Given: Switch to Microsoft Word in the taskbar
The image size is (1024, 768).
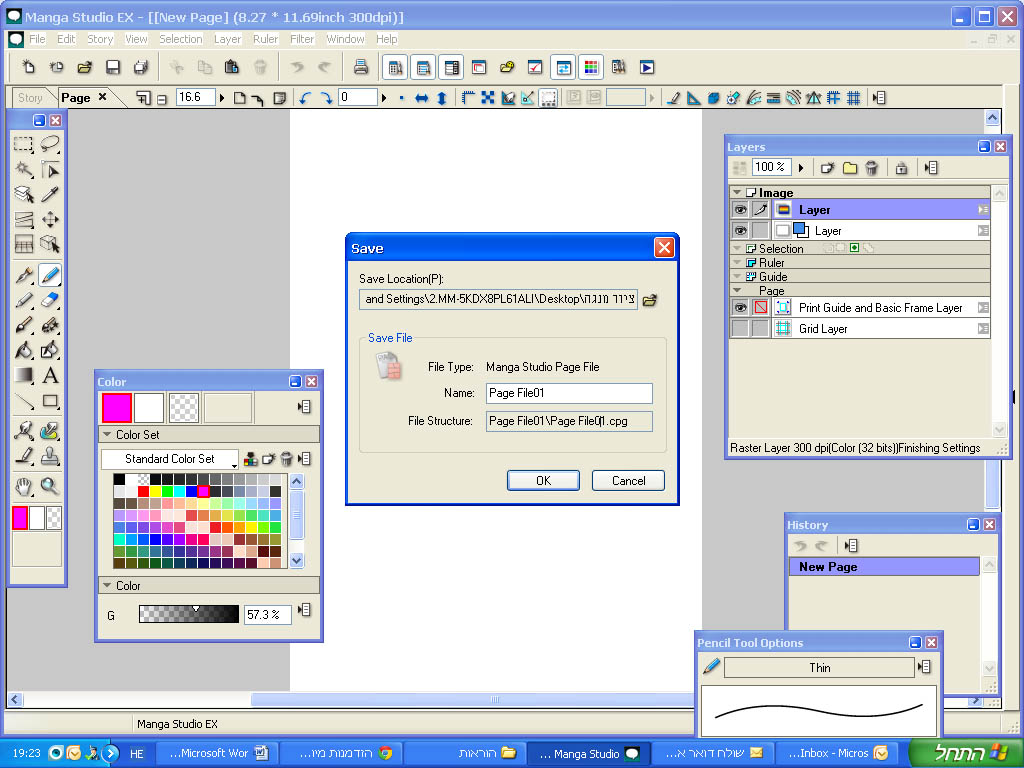Looking at the screenshot, I should (x=217, y=754).
